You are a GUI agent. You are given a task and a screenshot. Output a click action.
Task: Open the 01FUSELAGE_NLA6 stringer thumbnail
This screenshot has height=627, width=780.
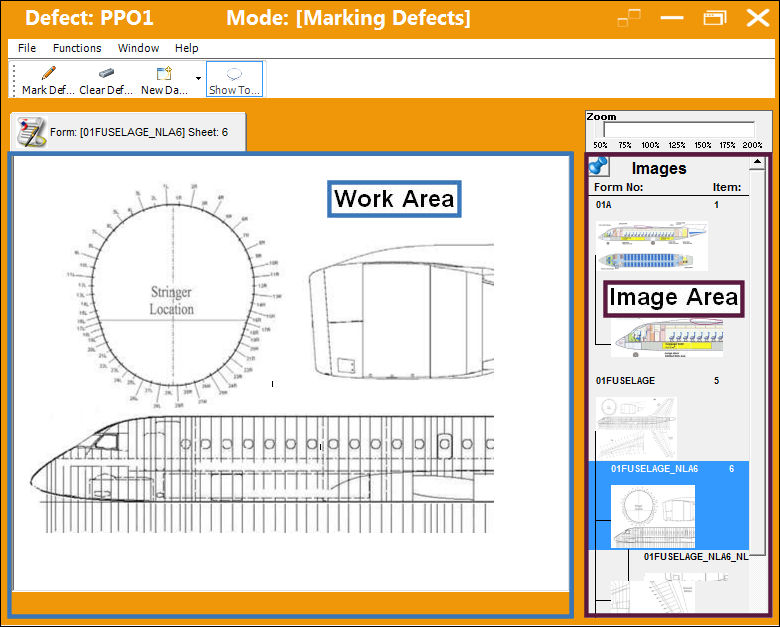(653, 517)
